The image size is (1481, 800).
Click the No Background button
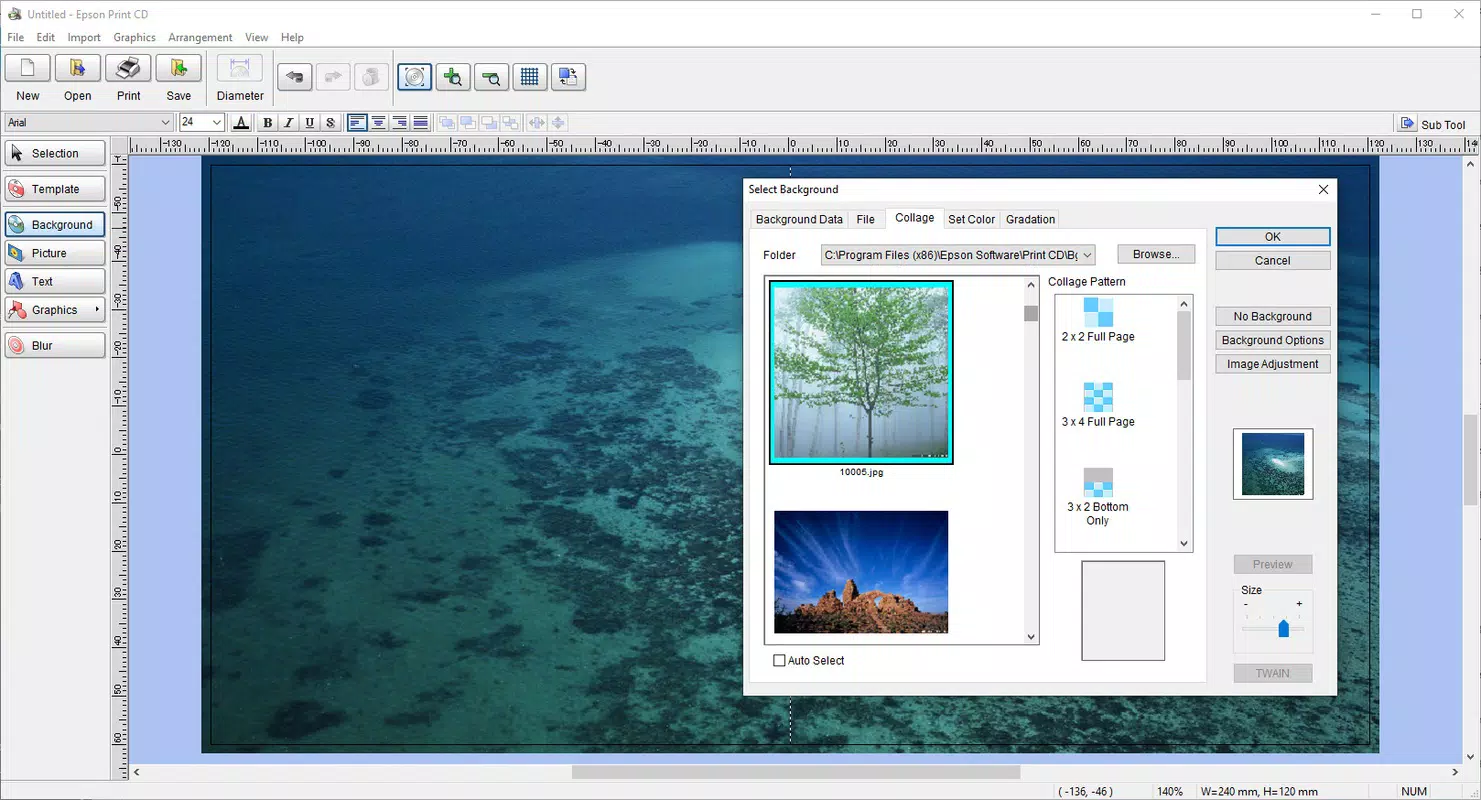click(x=1273, y=316)
